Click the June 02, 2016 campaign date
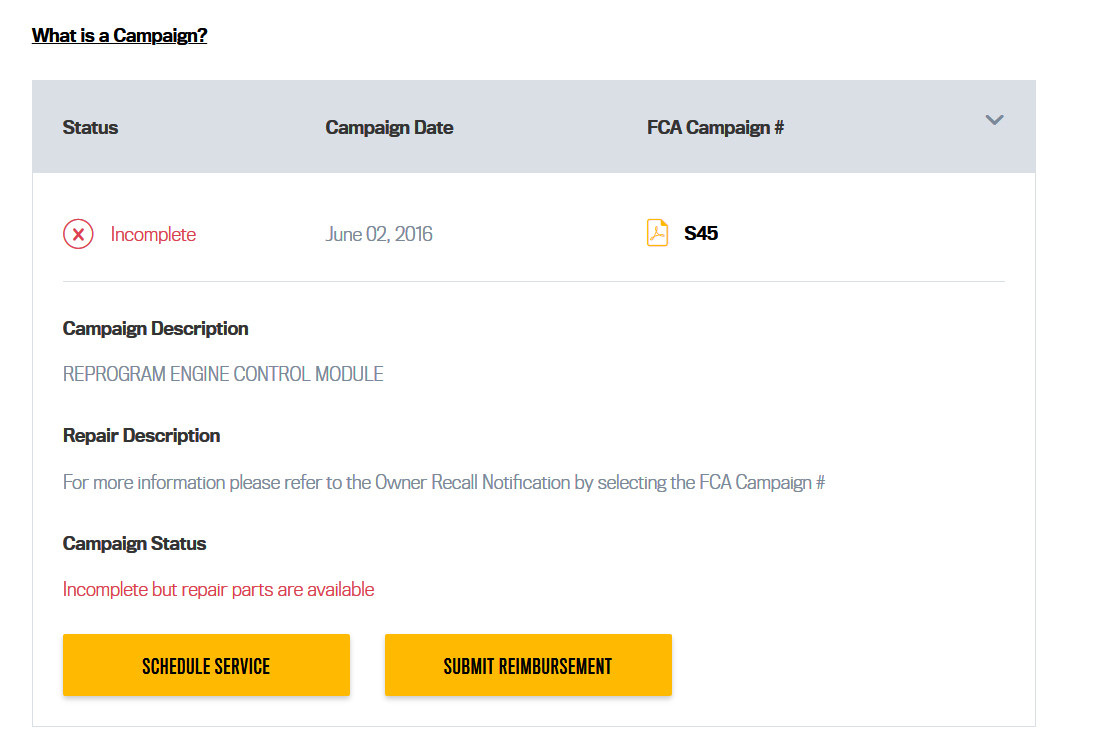 pos(379,234)
